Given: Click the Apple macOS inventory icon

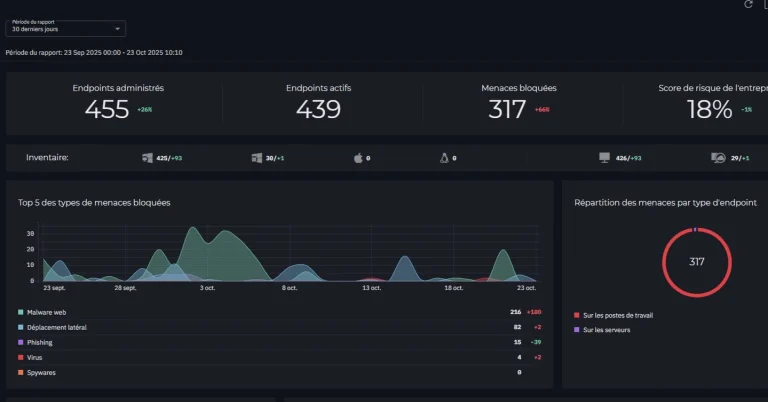Looking at the screenshot, I should tap(356, 158).
